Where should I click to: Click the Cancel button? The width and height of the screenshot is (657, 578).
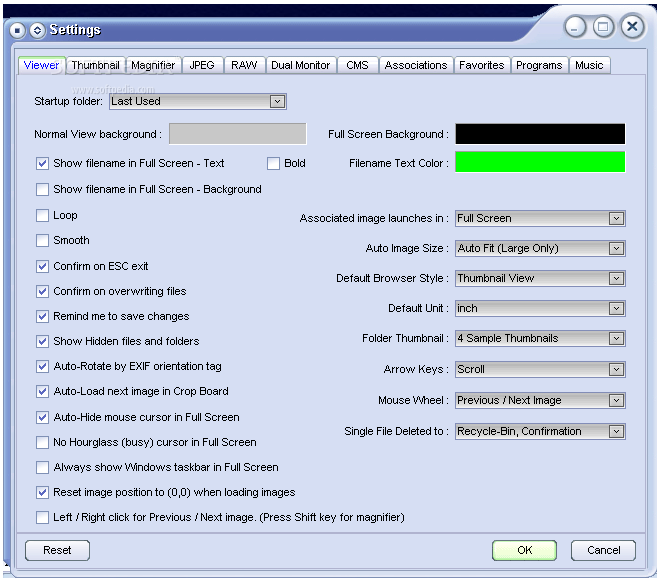click(603, 550)
